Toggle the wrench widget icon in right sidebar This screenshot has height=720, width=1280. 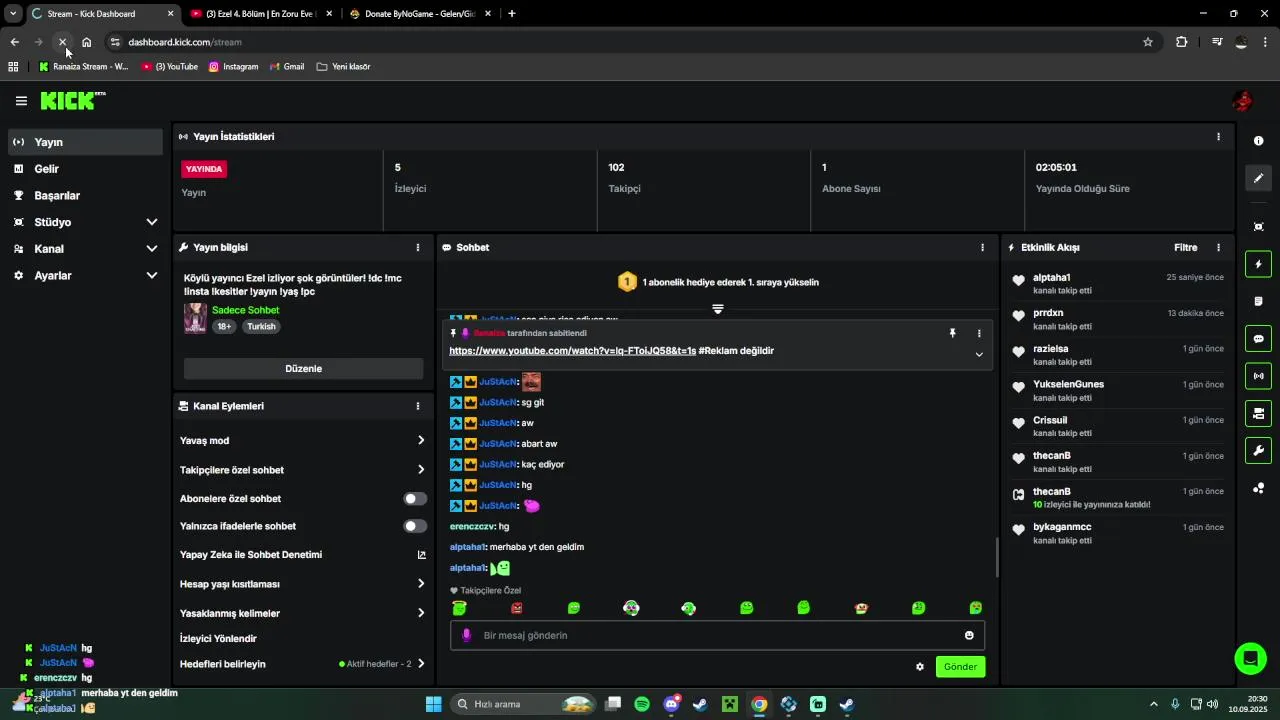coord(1259,450)
